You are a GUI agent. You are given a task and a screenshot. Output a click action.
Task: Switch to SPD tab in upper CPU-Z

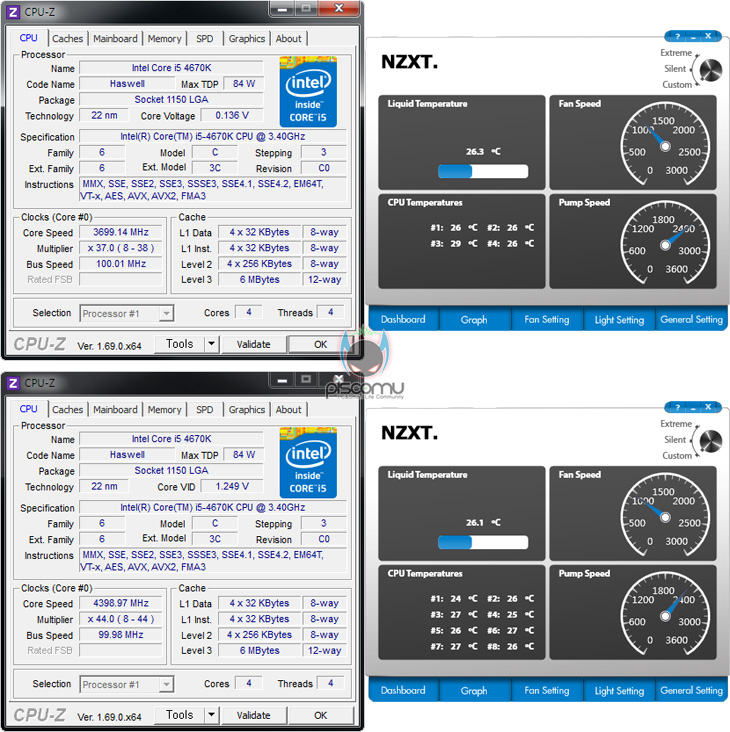204,39
